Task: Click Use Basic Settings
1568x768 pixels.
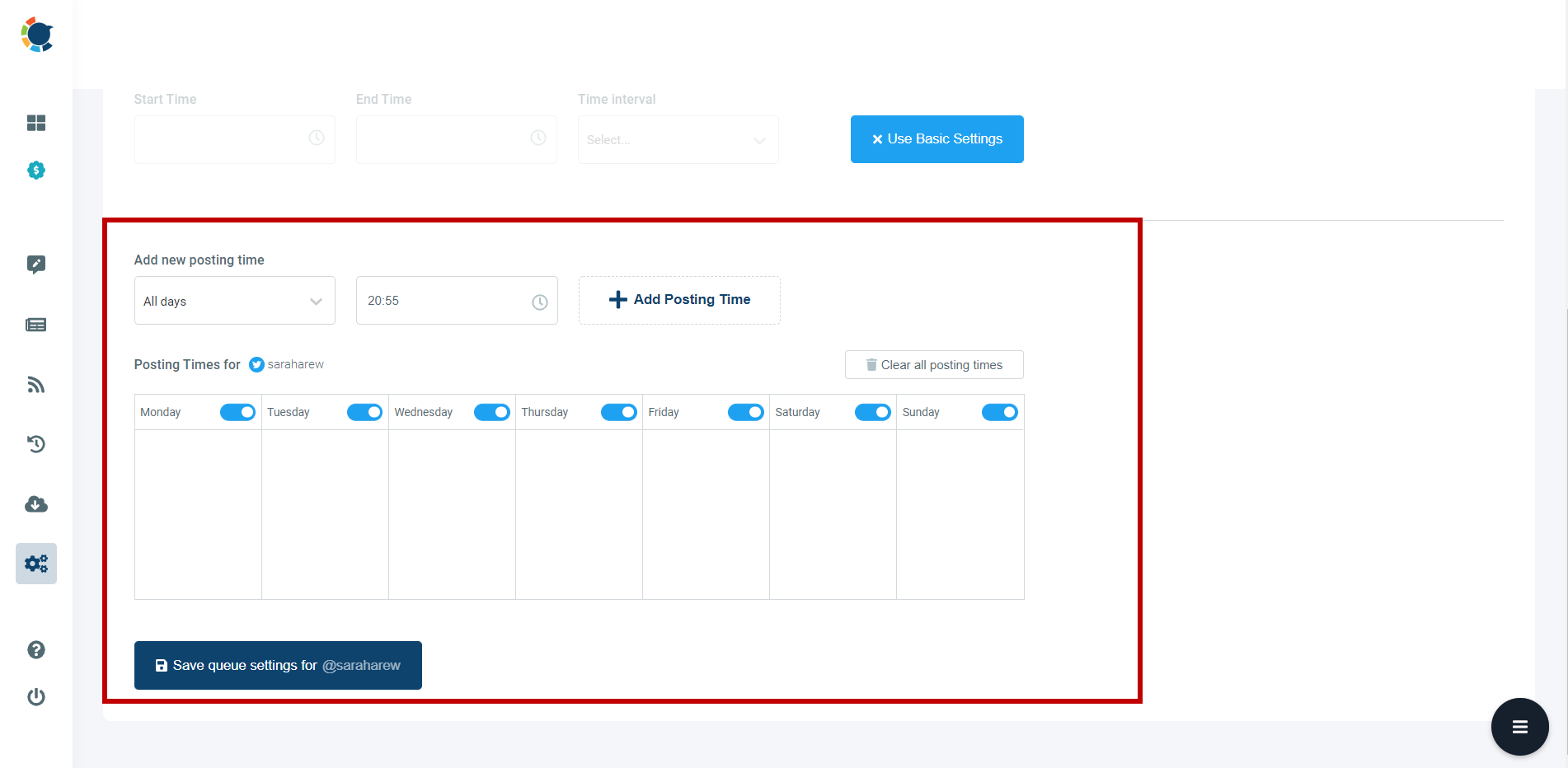Action: 937,139
